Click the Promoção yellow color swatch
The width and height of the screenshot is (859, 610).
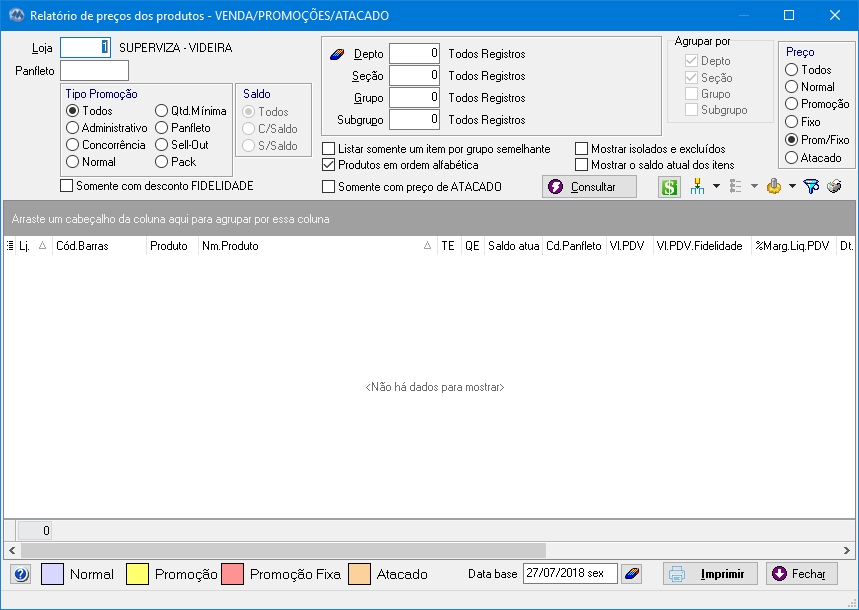coord(137,574)
